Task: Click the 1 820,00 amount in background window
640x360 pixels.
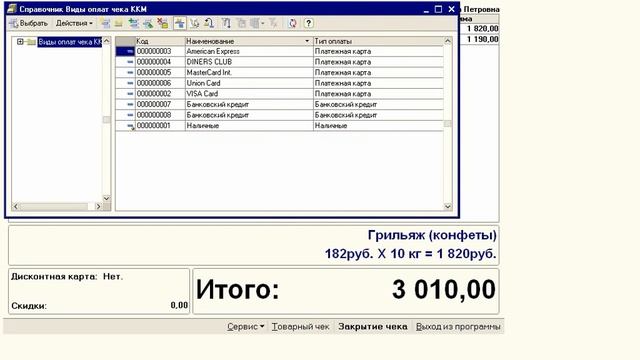Action: coord(482,29)
